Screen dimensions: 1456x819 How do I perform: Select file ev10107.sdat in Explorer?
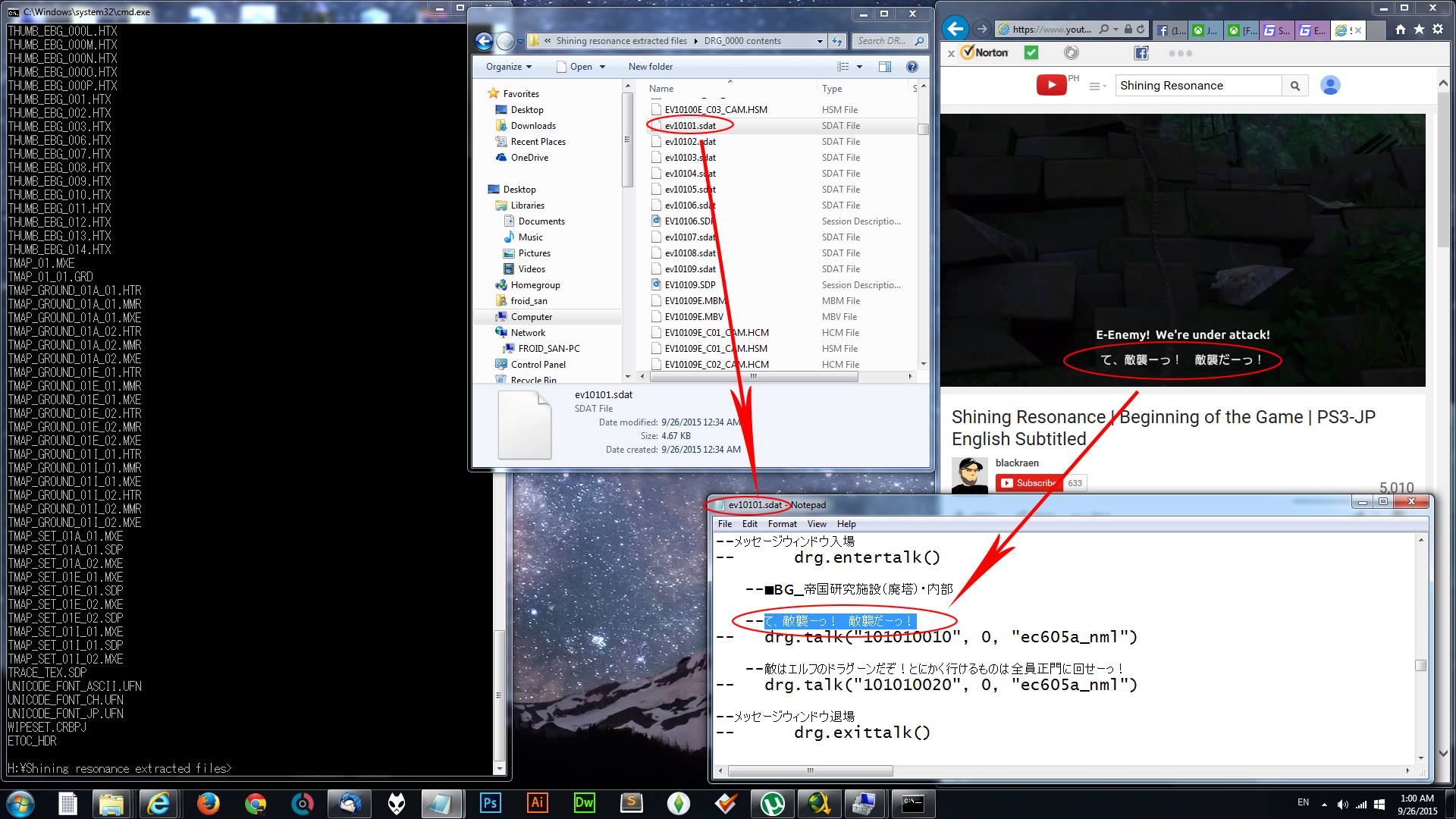point(690,237)
